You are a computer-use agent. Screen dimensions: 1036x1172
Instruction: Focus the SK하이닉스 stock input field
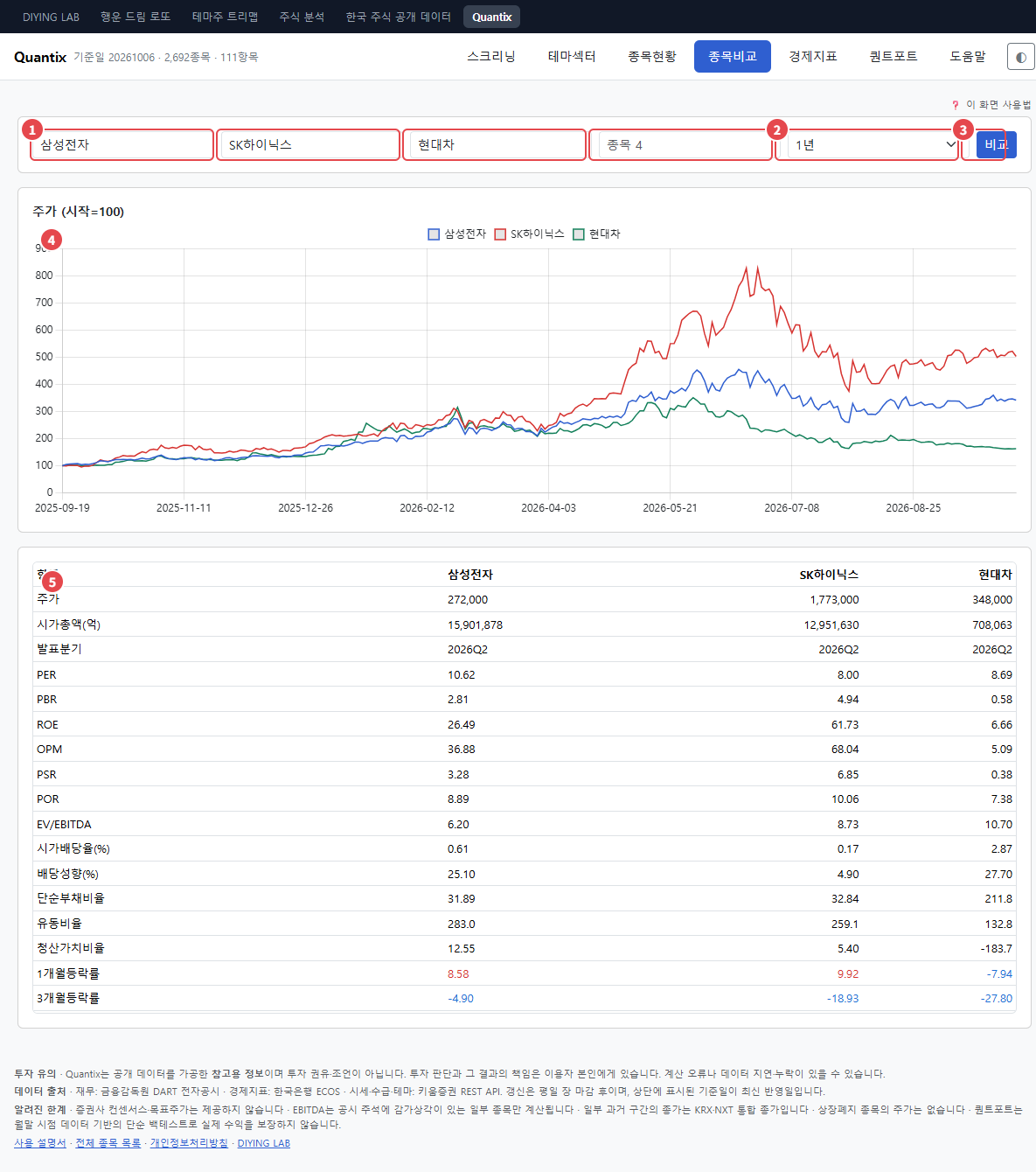309,145
